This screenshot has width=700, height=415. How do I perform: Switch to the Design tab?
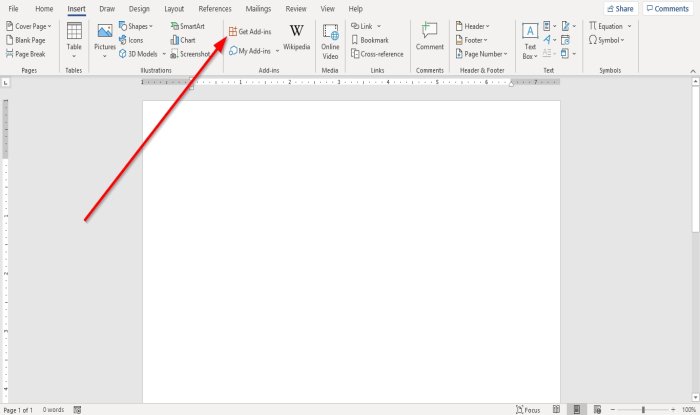click(139, 8)
